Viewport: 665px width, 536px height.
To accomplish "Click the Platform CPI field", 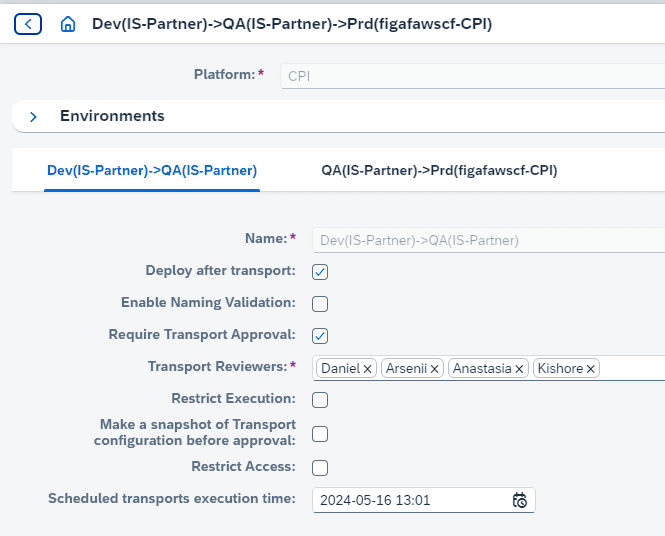I will [x=472, y=76].
